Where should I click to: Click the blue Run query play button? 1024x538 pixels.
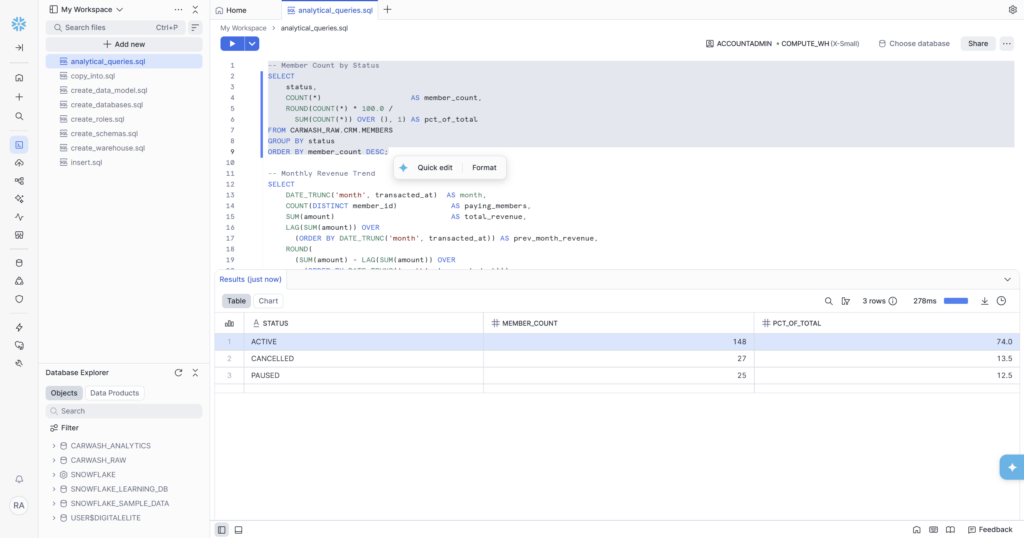tap(232, 44)
